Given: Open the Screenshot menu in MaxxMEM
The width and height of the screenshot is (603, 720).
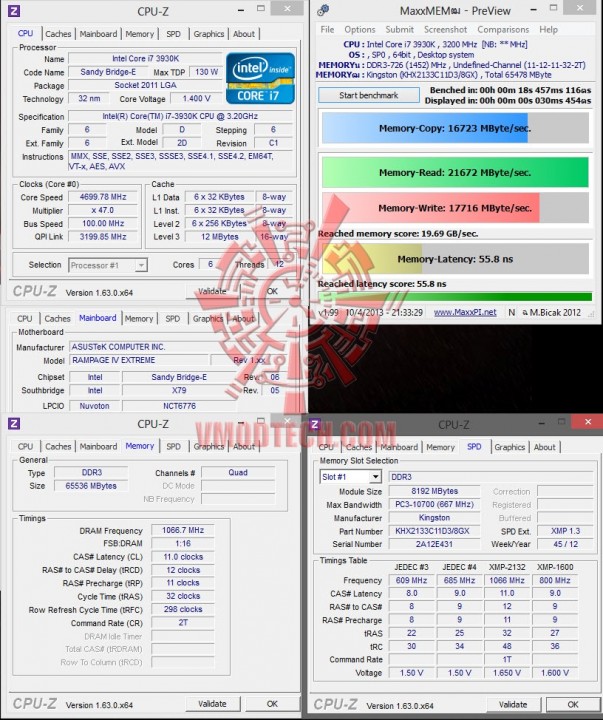Looking at the screenshot, I should [x=445, y=29].
